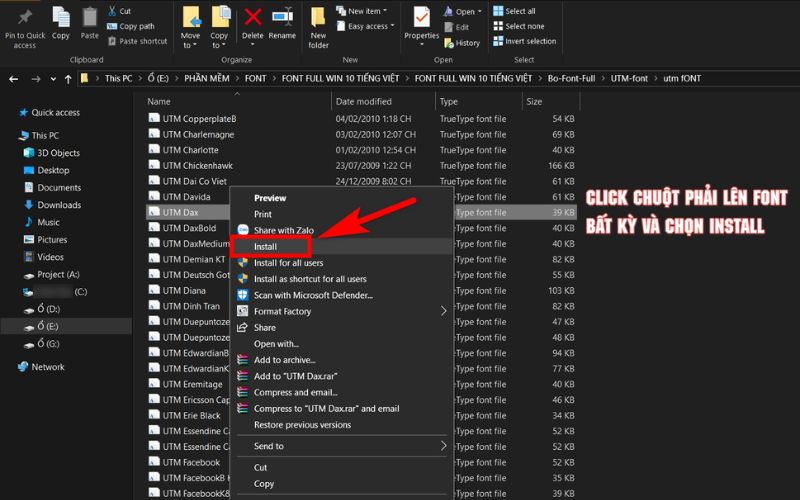Open Downloads in the sidebar
Viewport: 800px width, 500px height.
(x=53, y=205)
